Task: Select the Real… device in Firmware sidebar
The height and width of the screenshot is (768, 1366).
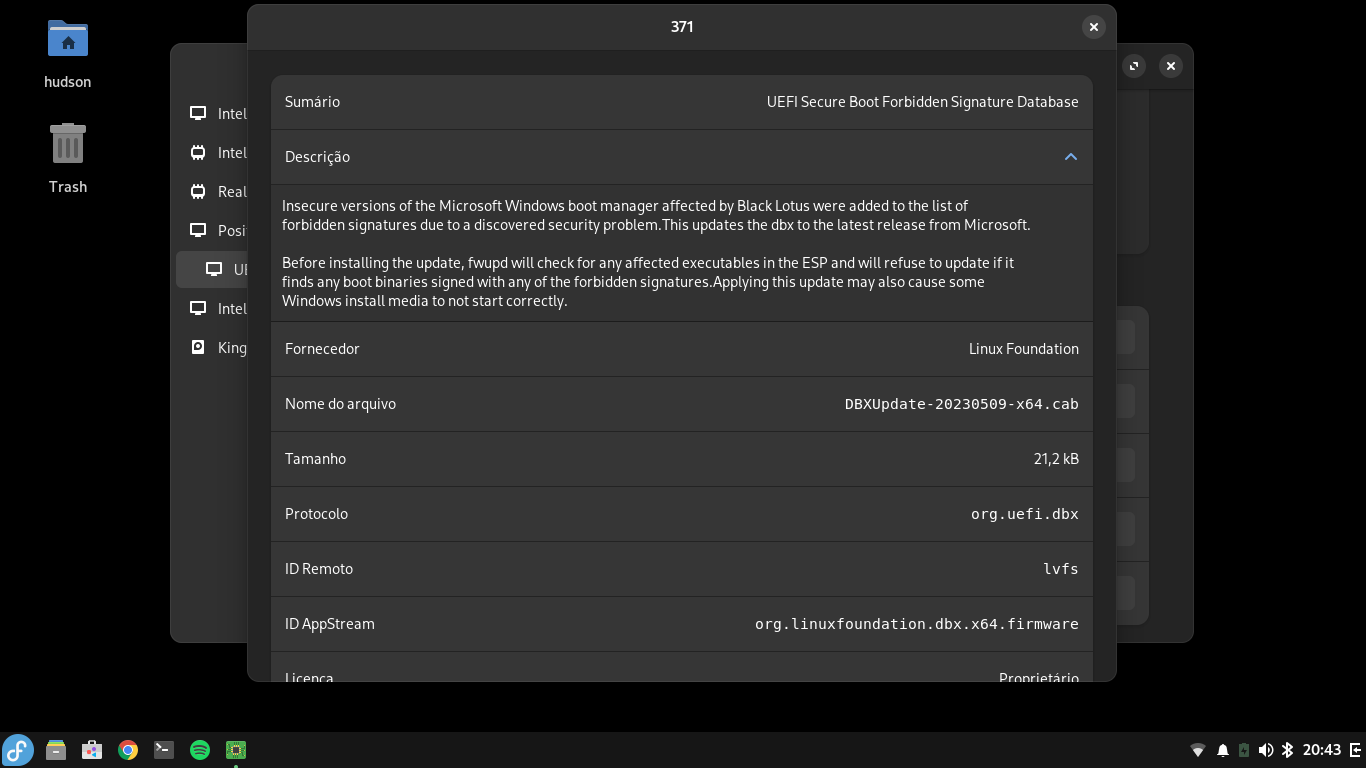Action: click(213, 192)
